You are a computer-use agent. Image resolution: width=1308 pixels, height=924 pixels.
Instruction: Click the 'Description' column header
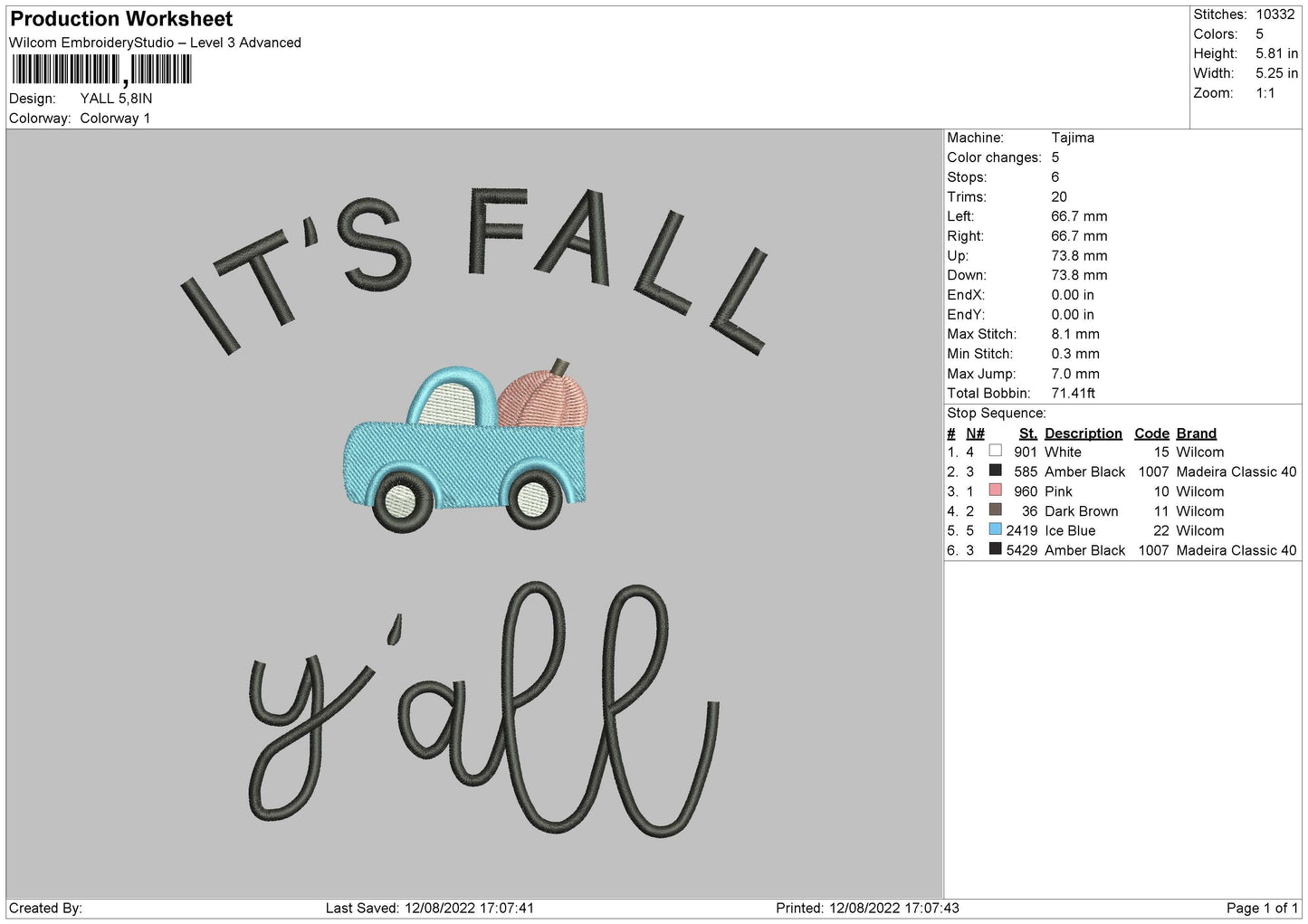click(1083, 433)
